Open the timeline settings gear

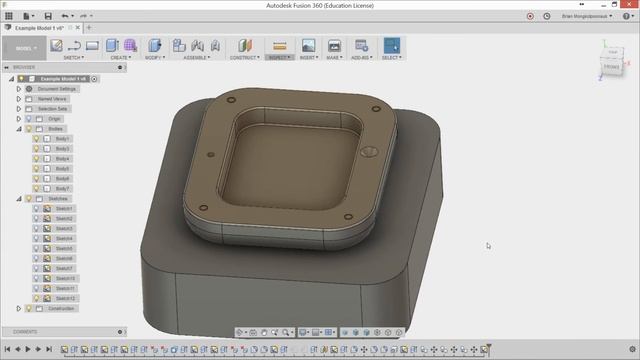(632, 349)
